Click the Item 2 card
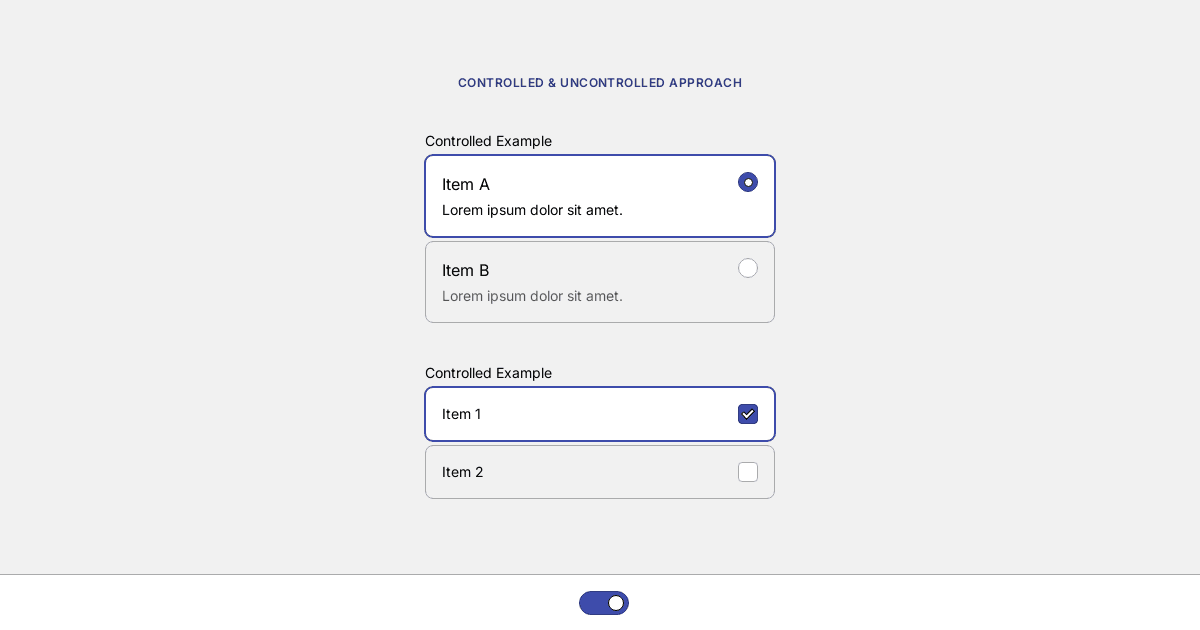 point(600,472)
